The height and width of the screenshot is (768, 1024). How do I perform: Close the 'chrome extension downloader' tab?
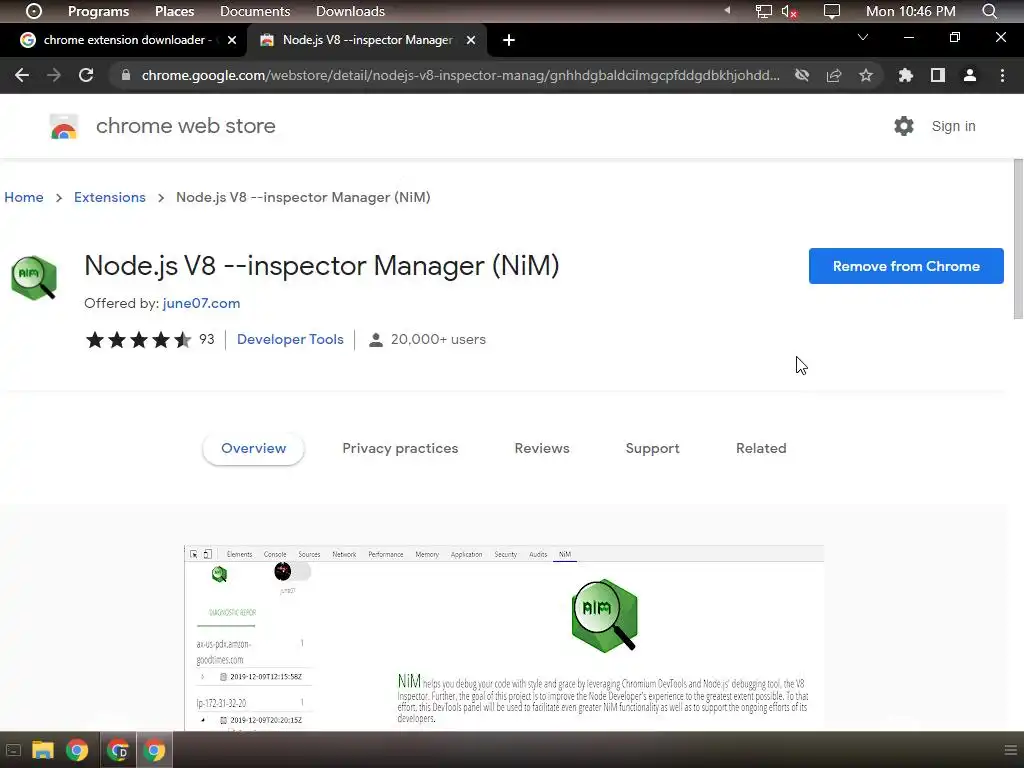pos(232,40)
